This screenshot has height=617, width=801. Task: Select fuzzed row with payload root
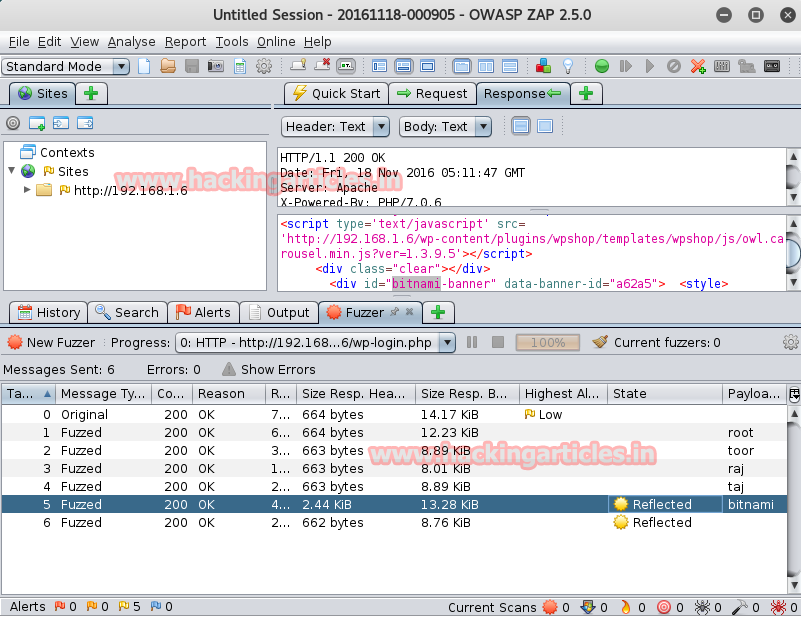[394, 433]
